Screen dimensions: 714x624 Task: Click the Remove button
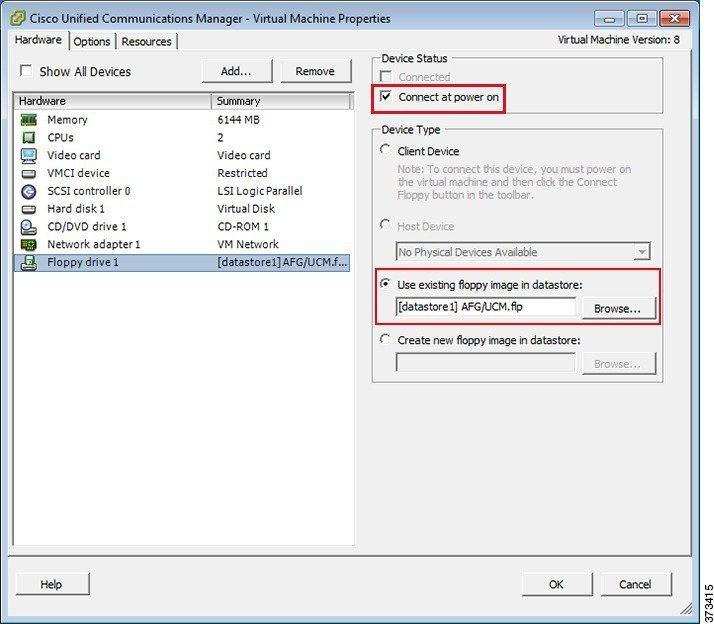(315, 71)
